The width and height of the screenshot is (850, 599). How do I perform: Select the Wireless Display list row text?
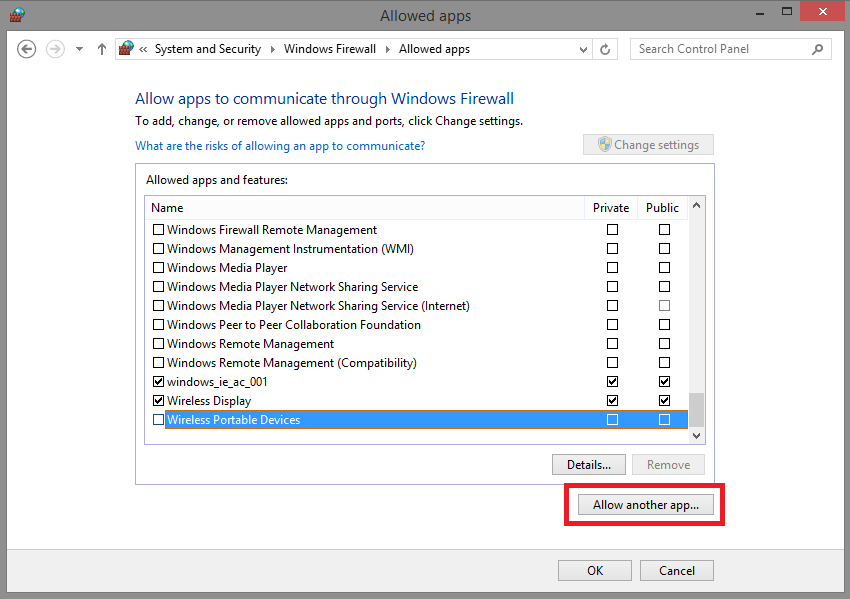[209, 401]
